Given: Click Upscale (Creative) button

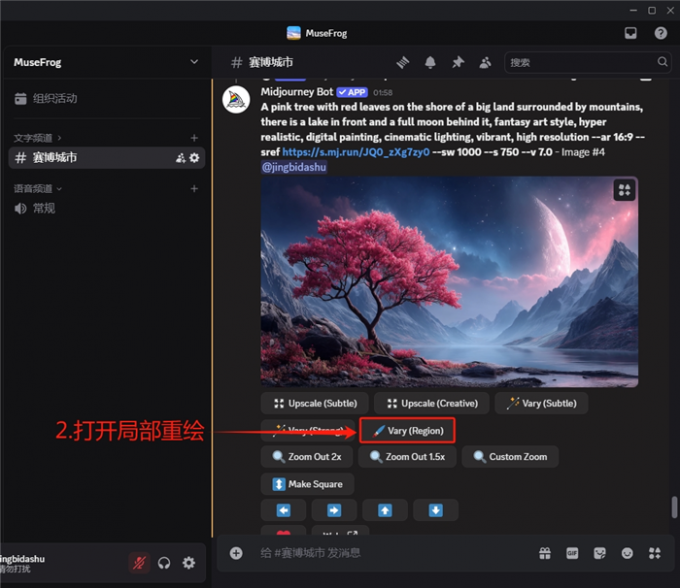Looking at the screenshot, I should click(x=432, y=403).
